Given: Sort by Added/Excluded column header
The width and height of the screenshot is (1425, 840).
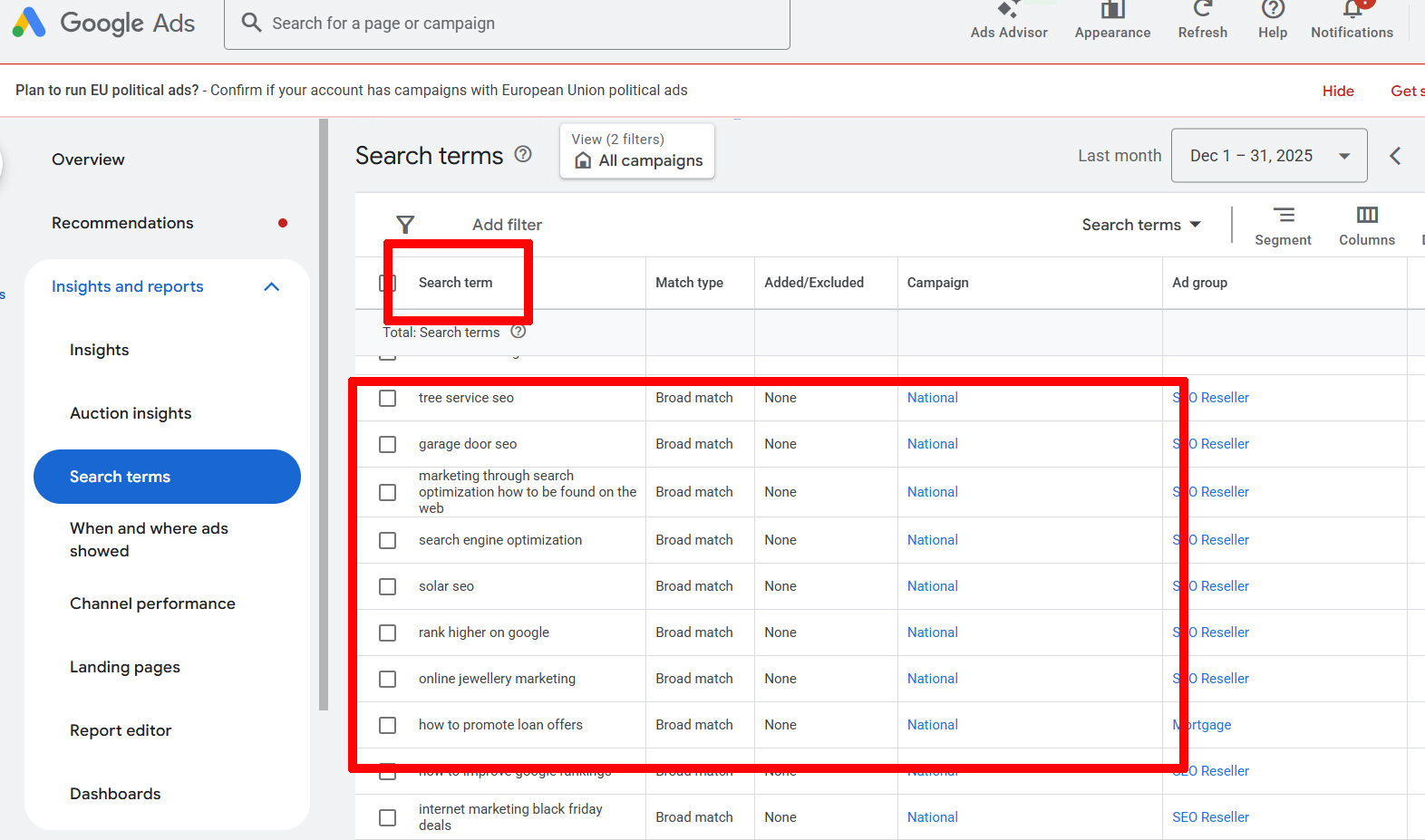Looking at the screenshot, I should [814, 283].
